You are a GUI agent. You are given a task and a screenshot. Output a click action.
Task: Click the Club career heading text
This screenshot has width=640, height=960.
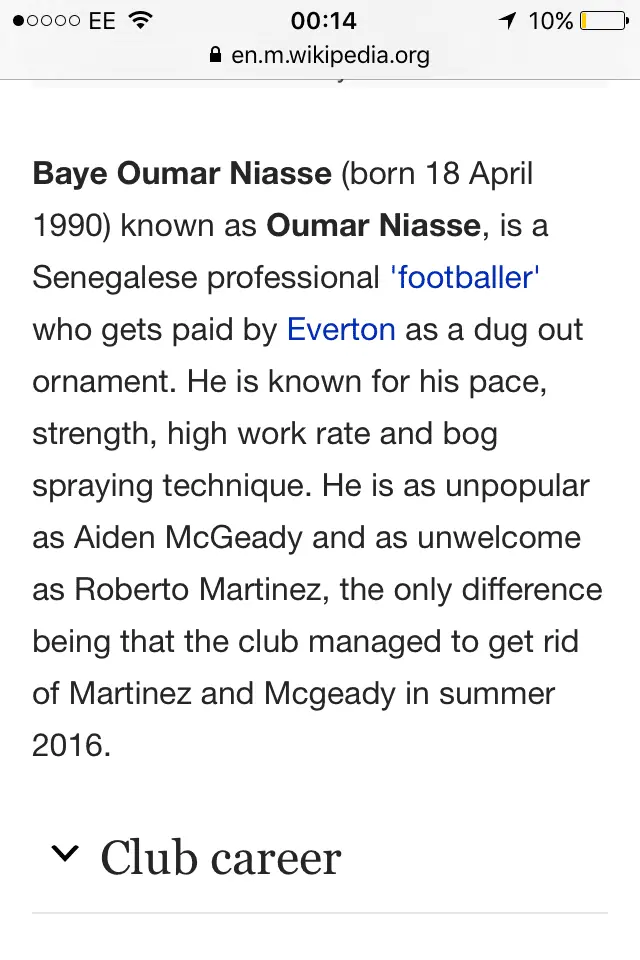221,858
